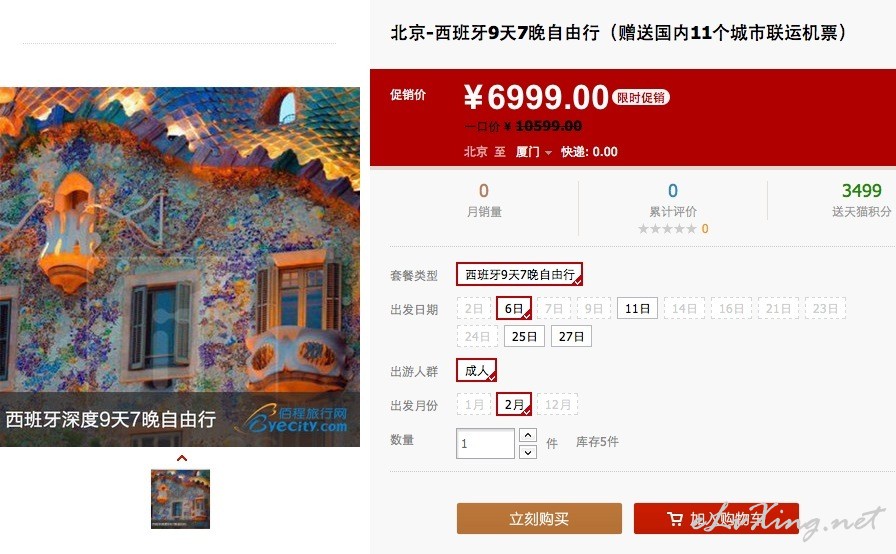Select departure date 11日

pyautogui.click(x=637, y=308)
